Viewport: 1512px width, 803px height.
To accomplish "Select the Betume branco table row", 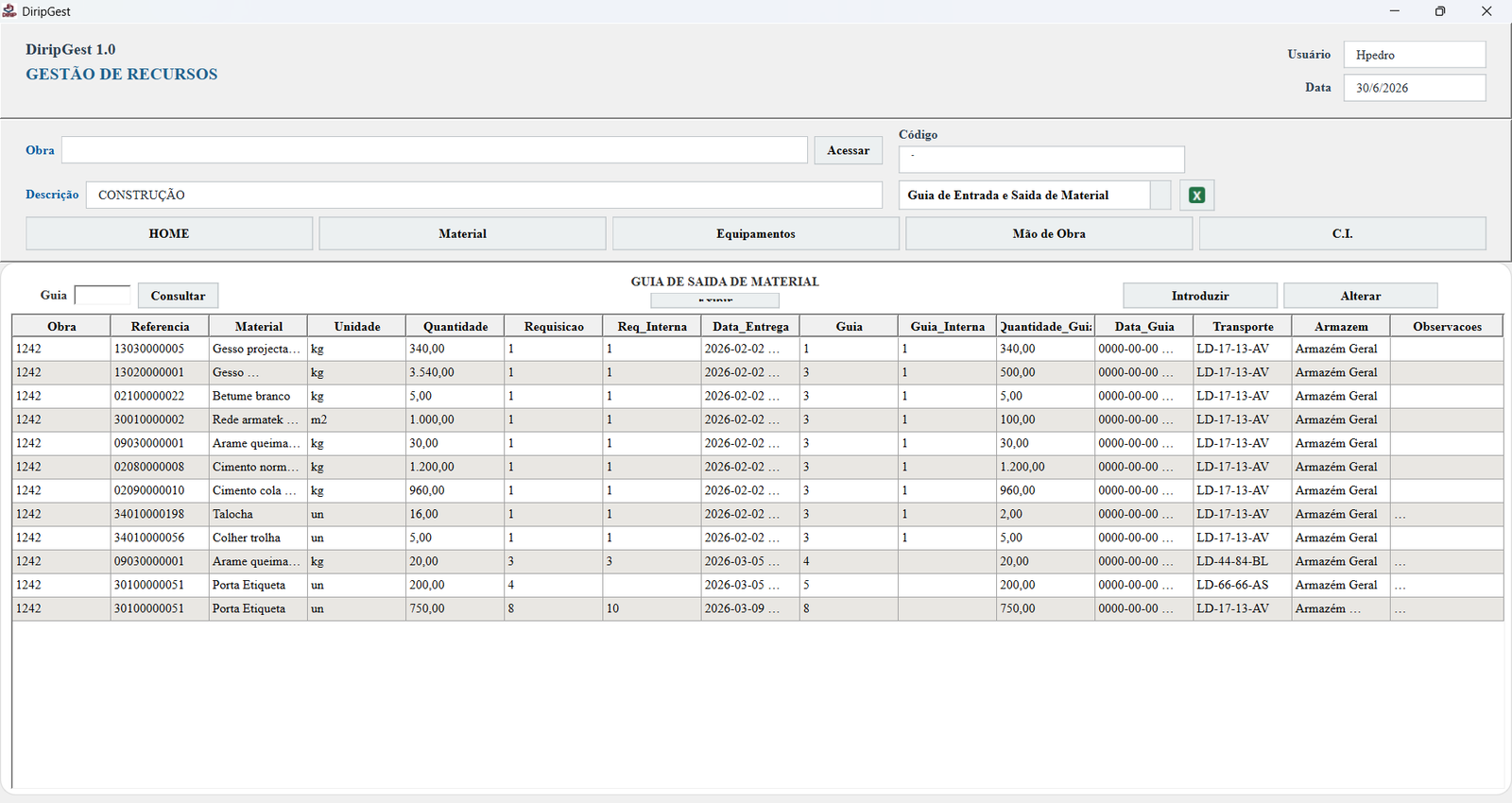I will [757, 396].
